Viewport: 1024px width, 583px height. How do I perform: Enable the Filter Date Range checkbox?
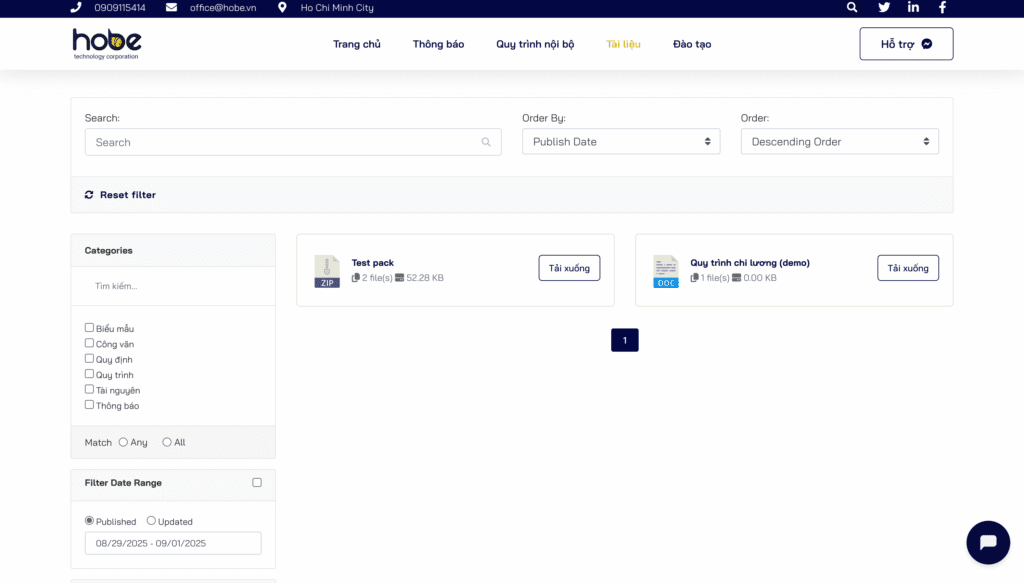tap(257, 482)
